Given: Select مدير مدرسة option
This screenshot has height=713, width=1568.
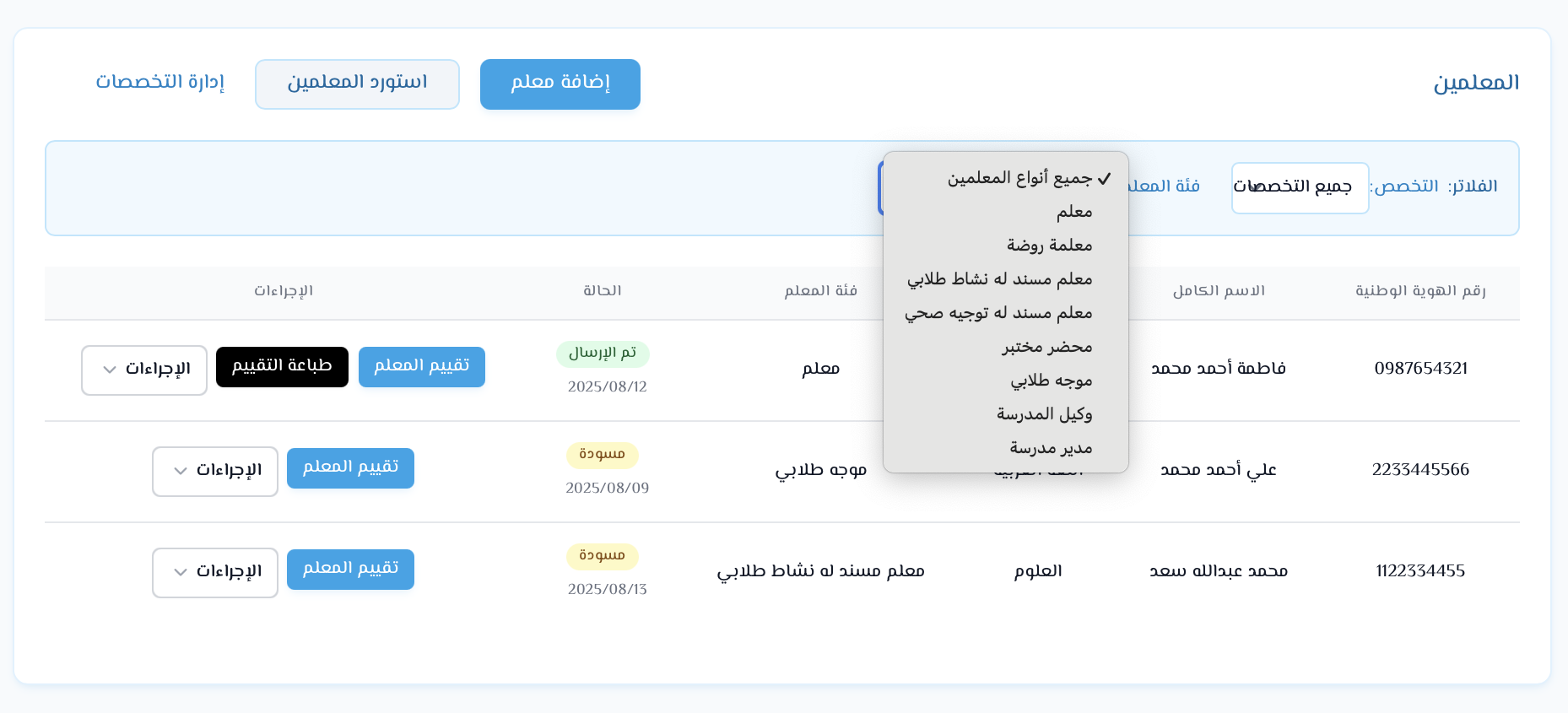Looking at the screenshot, I should pyautogui.click(x=1051, y=448).
